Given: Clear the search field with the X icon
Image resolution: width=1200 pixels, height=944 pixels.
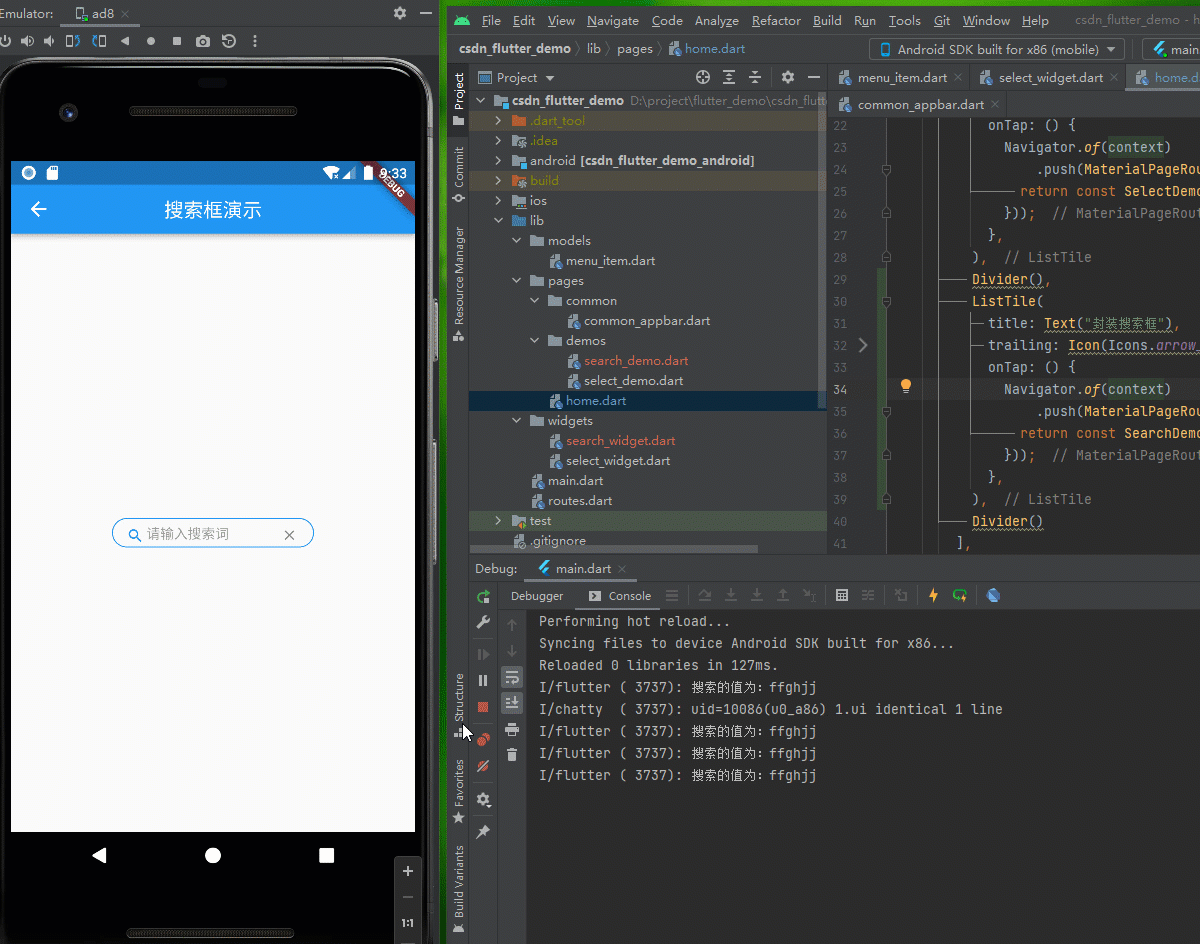Looking at the screenshot, I should [289, 535].
